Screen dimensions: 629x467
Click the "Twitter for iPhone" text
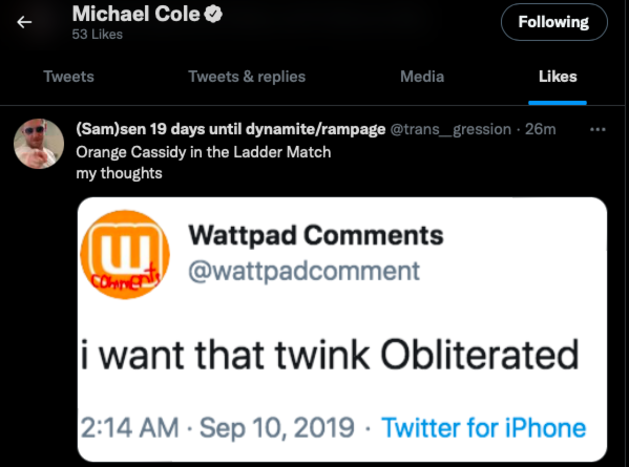[x=484, y=428]
